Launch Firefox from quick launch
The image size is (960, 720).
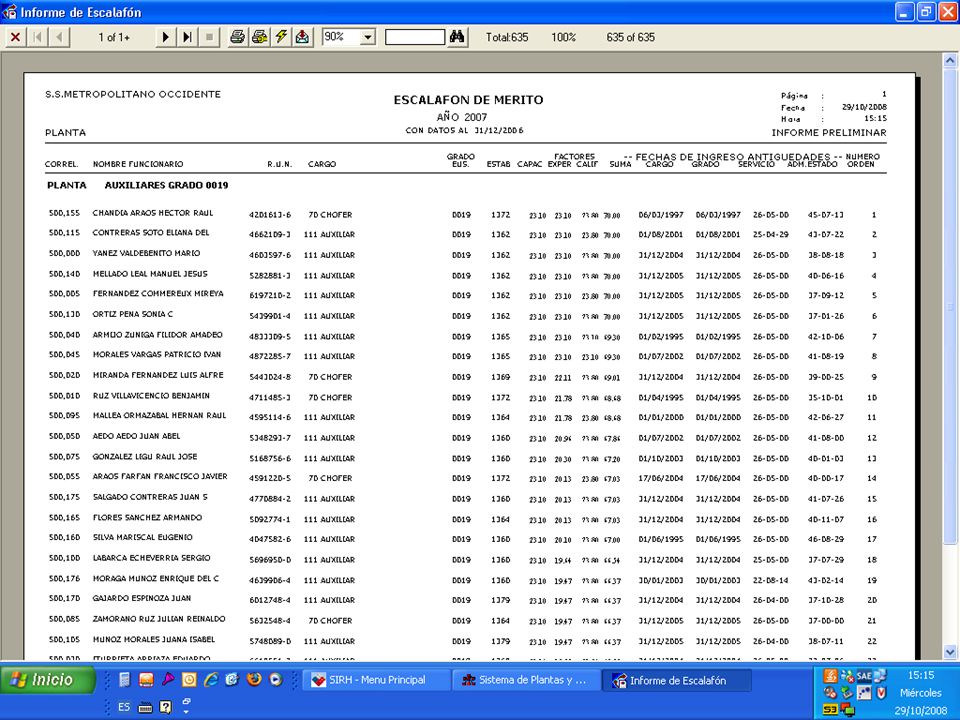click(x=254, y=680)
